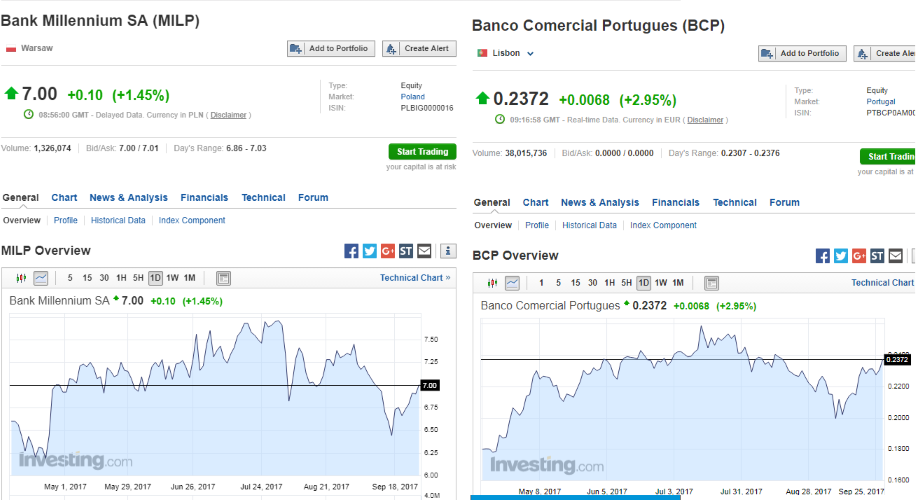
Task: Email the BCP overview
Action: click(896, 256)
